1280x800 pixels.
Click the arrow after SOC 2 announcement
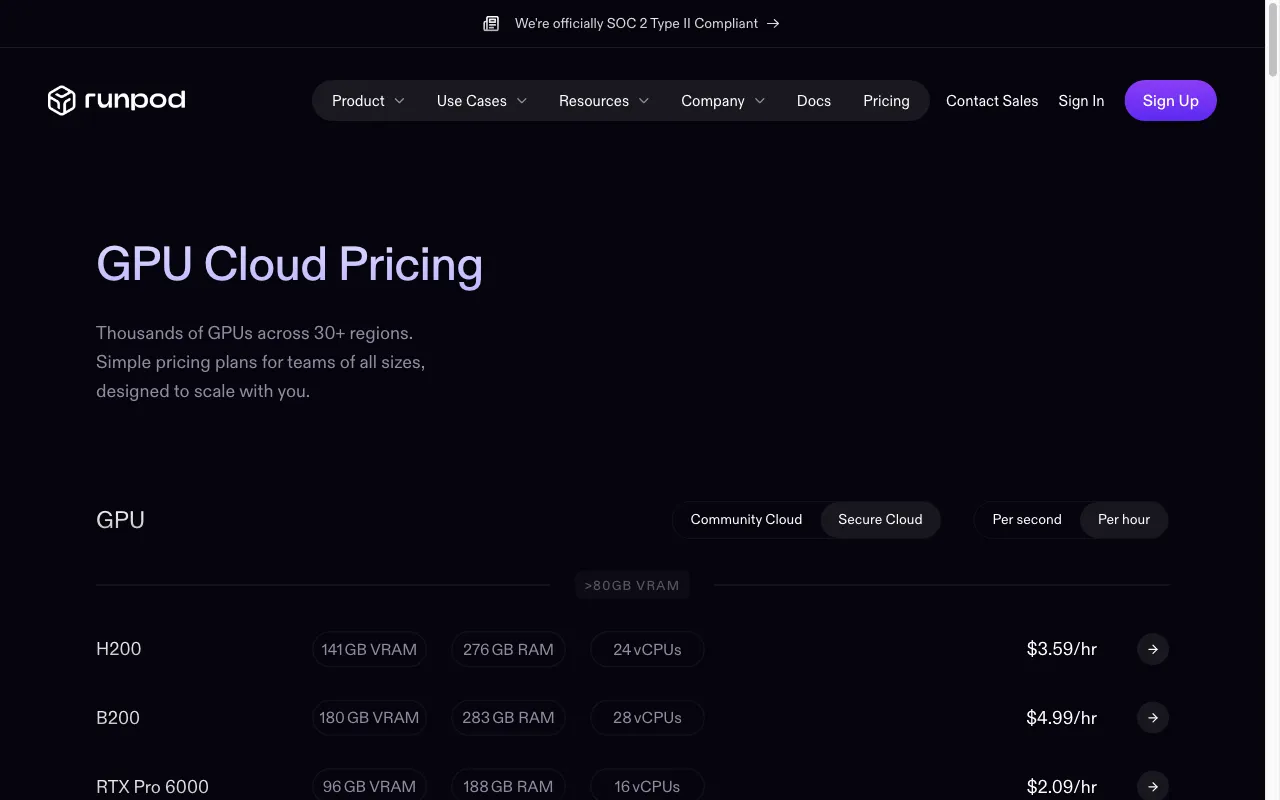[x=773, y=23]
